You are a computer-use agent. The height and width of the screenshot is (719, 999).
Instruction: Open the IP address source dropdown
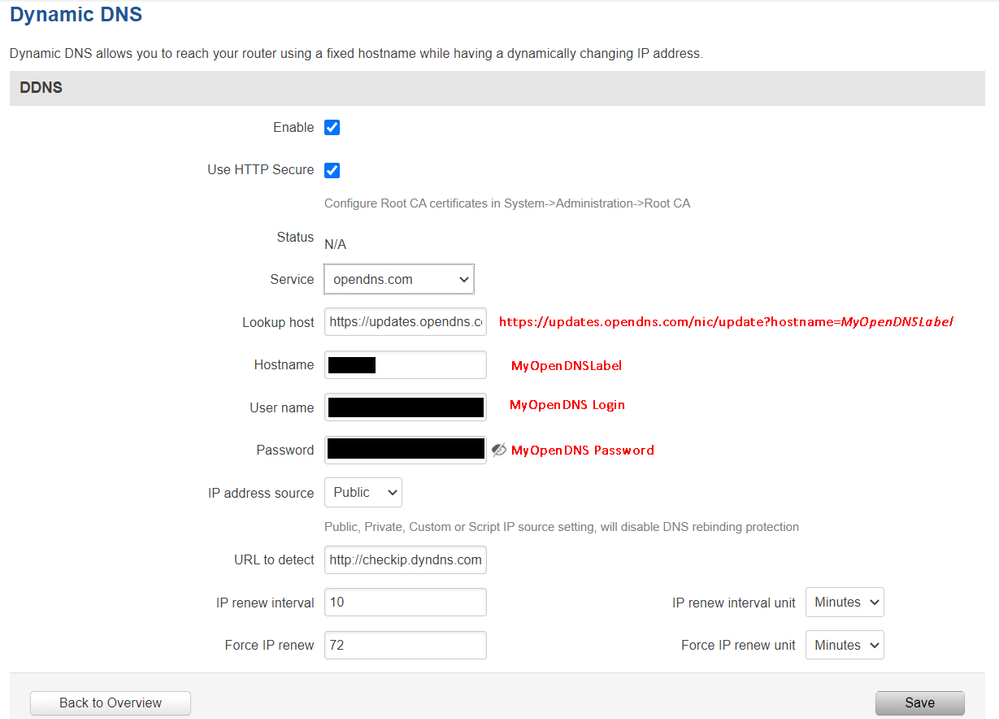[x=363, y=492]
